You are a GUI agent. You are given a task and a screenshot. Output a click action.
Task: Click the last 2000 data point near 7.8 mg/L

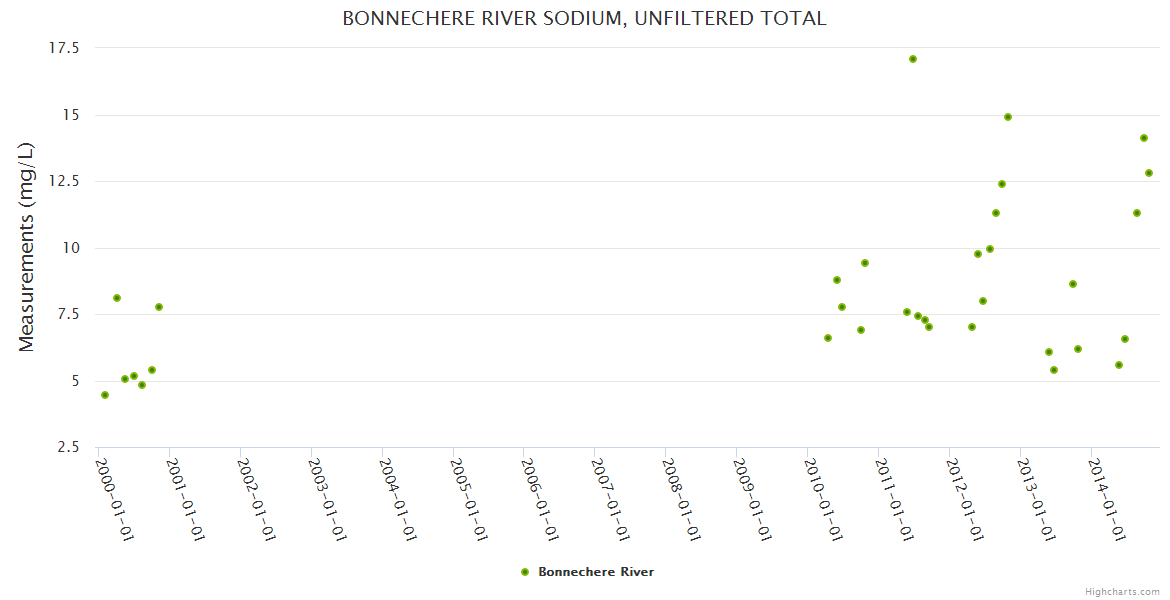(x=159, y=307)
